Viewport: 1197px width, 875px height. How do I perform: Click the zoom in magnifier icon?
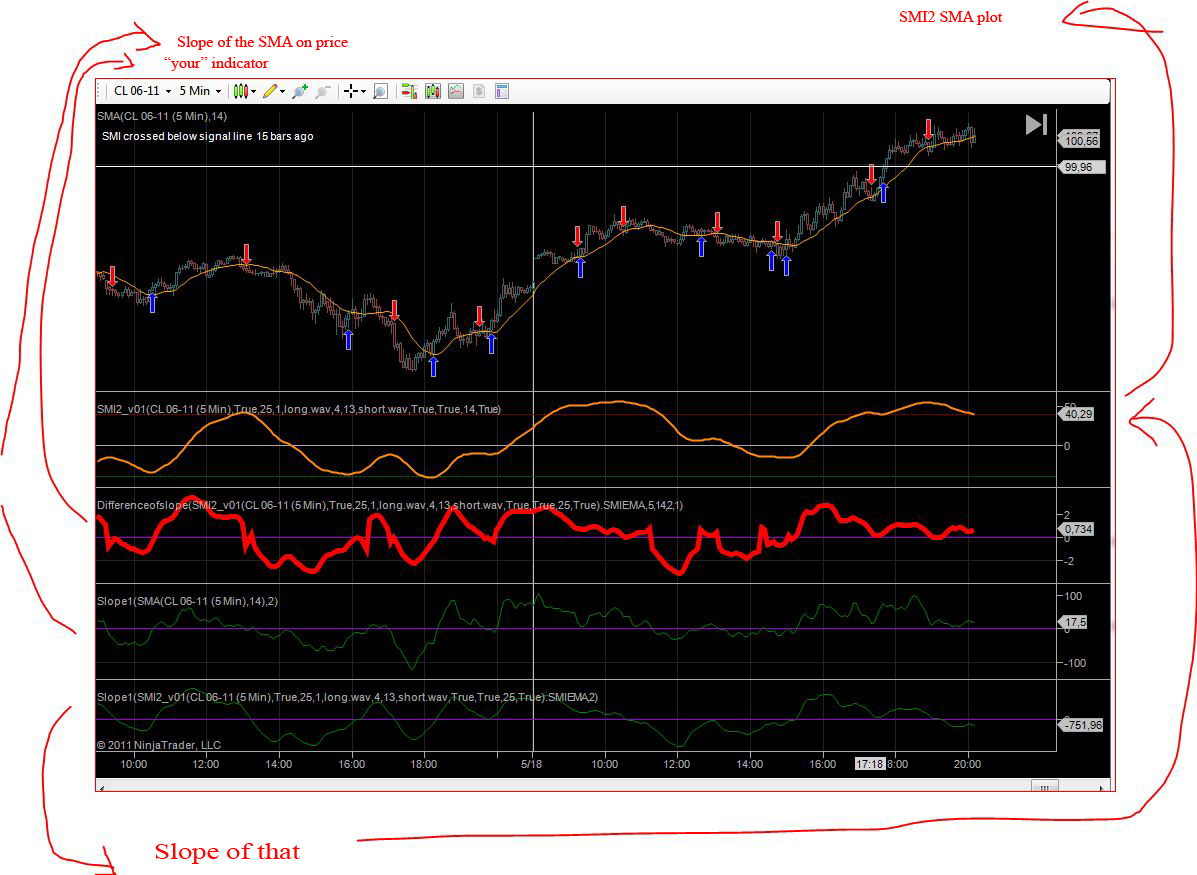tap(300, 92)
